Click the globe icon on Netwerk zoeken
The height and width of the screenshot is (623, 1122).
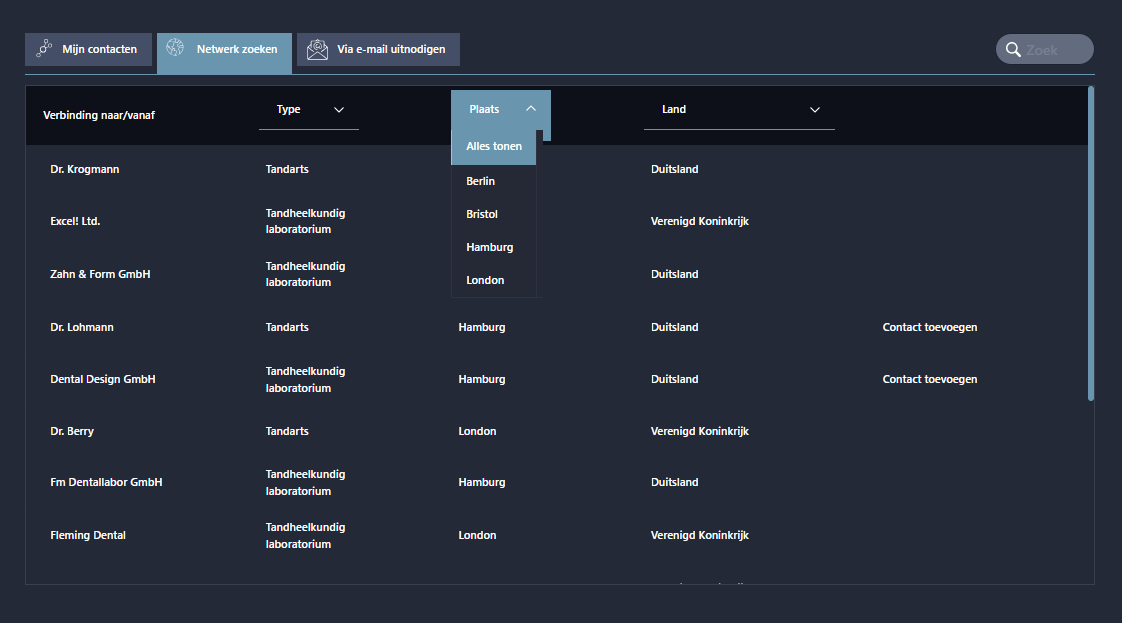(x=175, y=48)
